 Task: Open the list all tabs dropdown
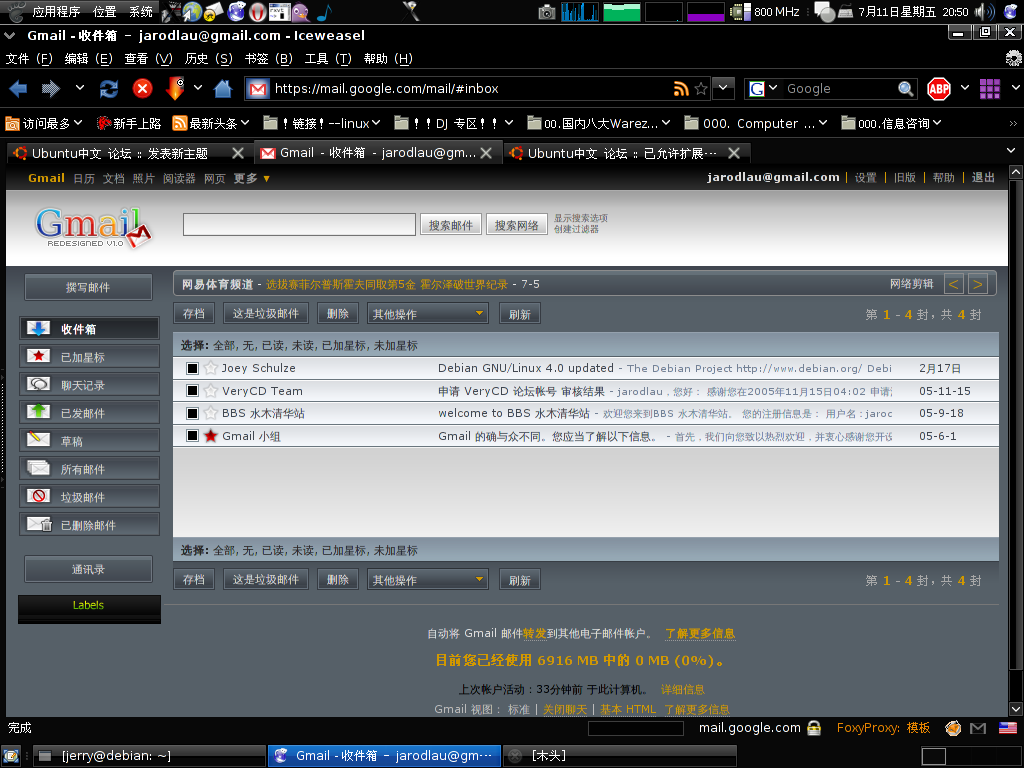coord(1011,151)
